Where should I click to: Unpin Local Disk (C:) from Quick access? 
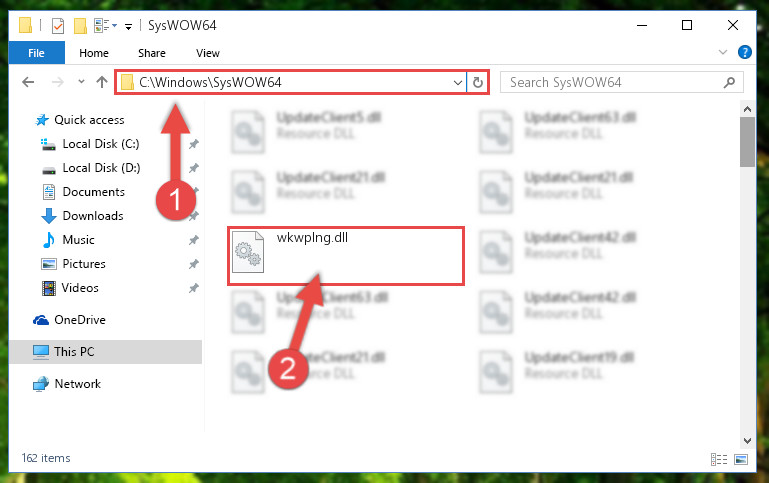click(194, 144)
